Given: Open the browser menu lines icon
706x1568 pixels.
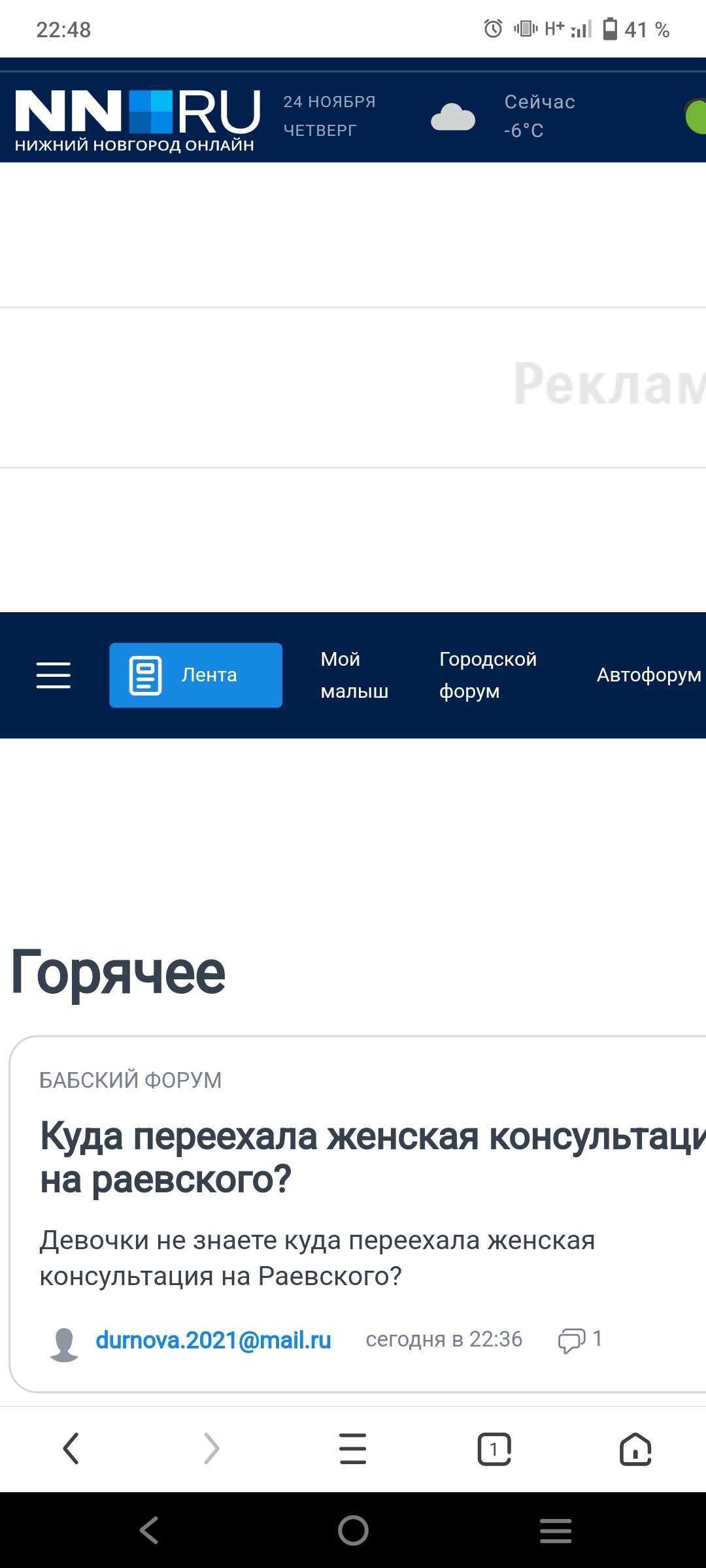Looking at the screenshot, I should point(353,1448).
